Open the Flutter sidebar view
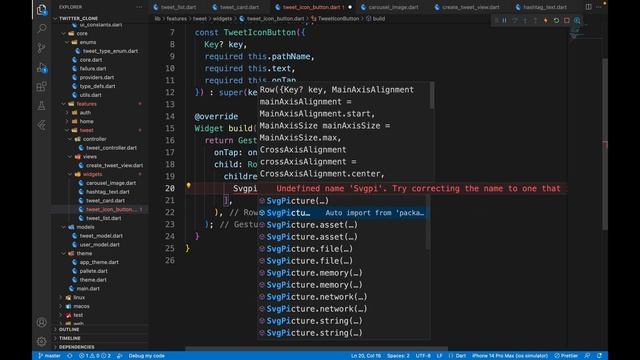The image size is (640, 360). point(42,125)
